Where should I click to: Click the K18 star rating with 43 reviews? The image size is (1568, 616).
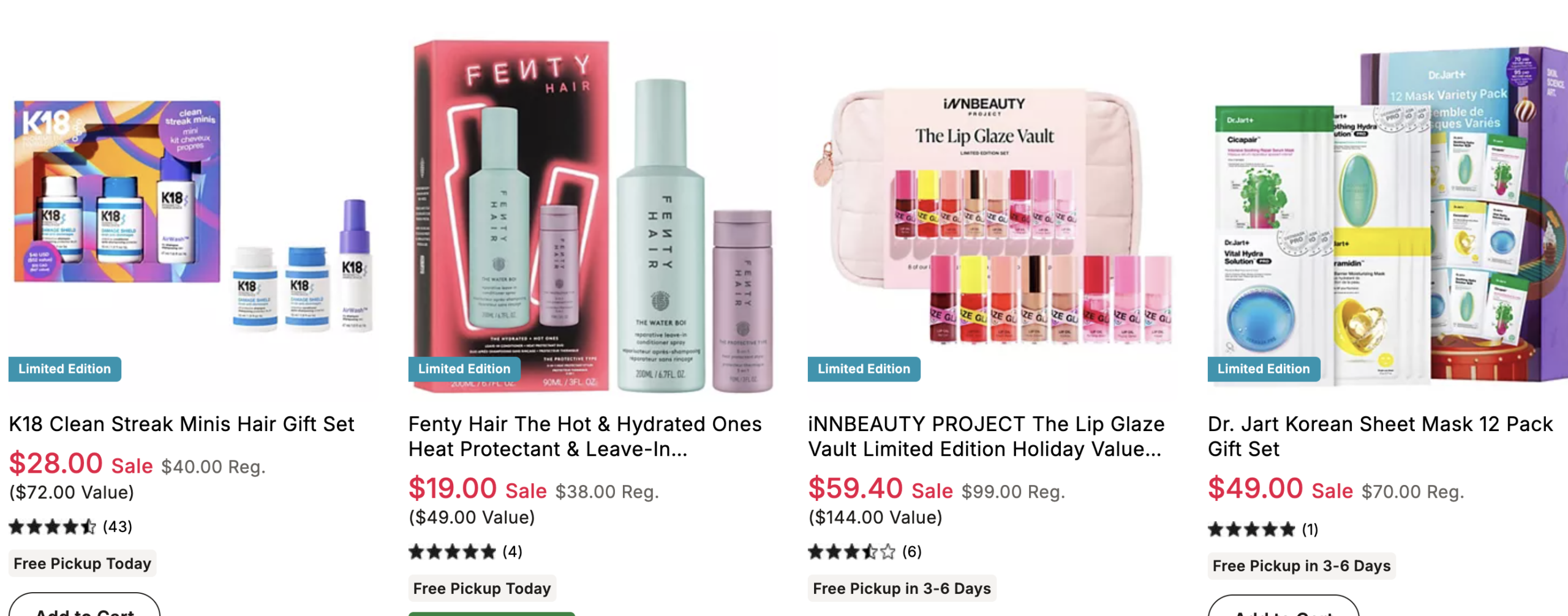point(70,527)
